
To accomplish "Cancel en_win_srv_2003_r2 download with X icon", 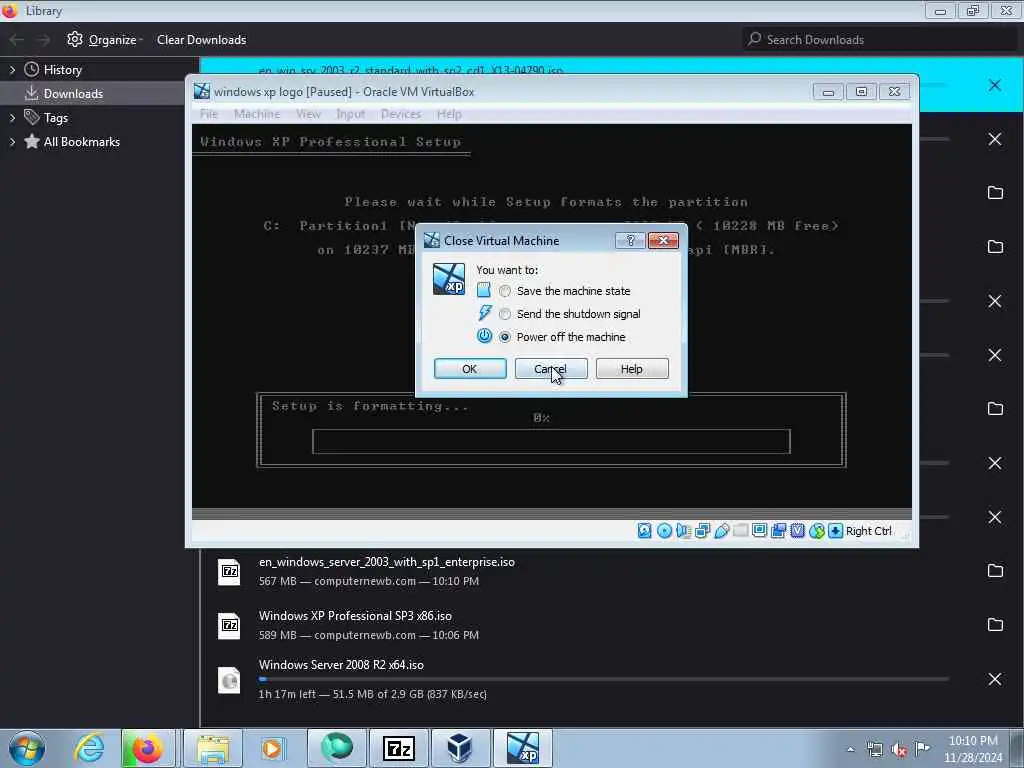I will pos(995,85).
